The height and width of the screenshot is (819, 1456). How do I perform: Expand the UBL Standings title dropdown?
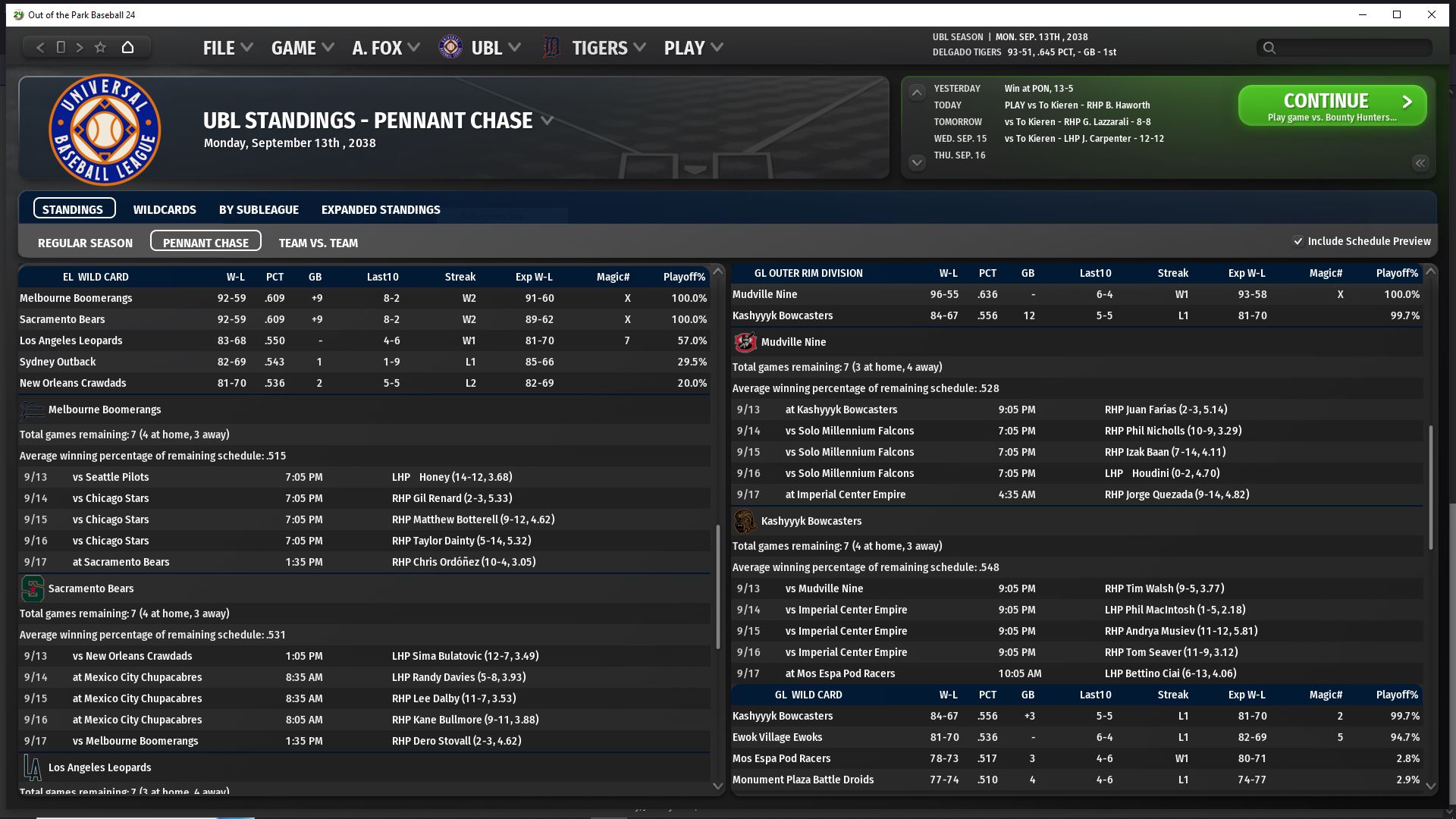tap(548, 121)
